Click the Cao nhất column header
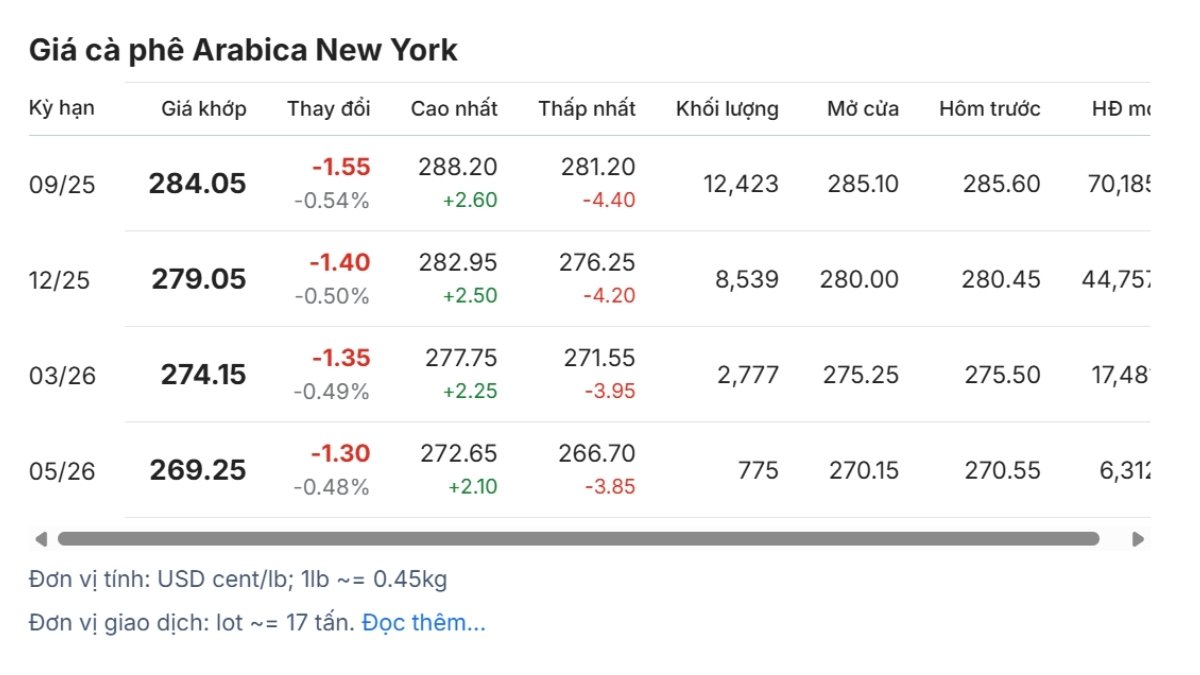 (454, 109)
